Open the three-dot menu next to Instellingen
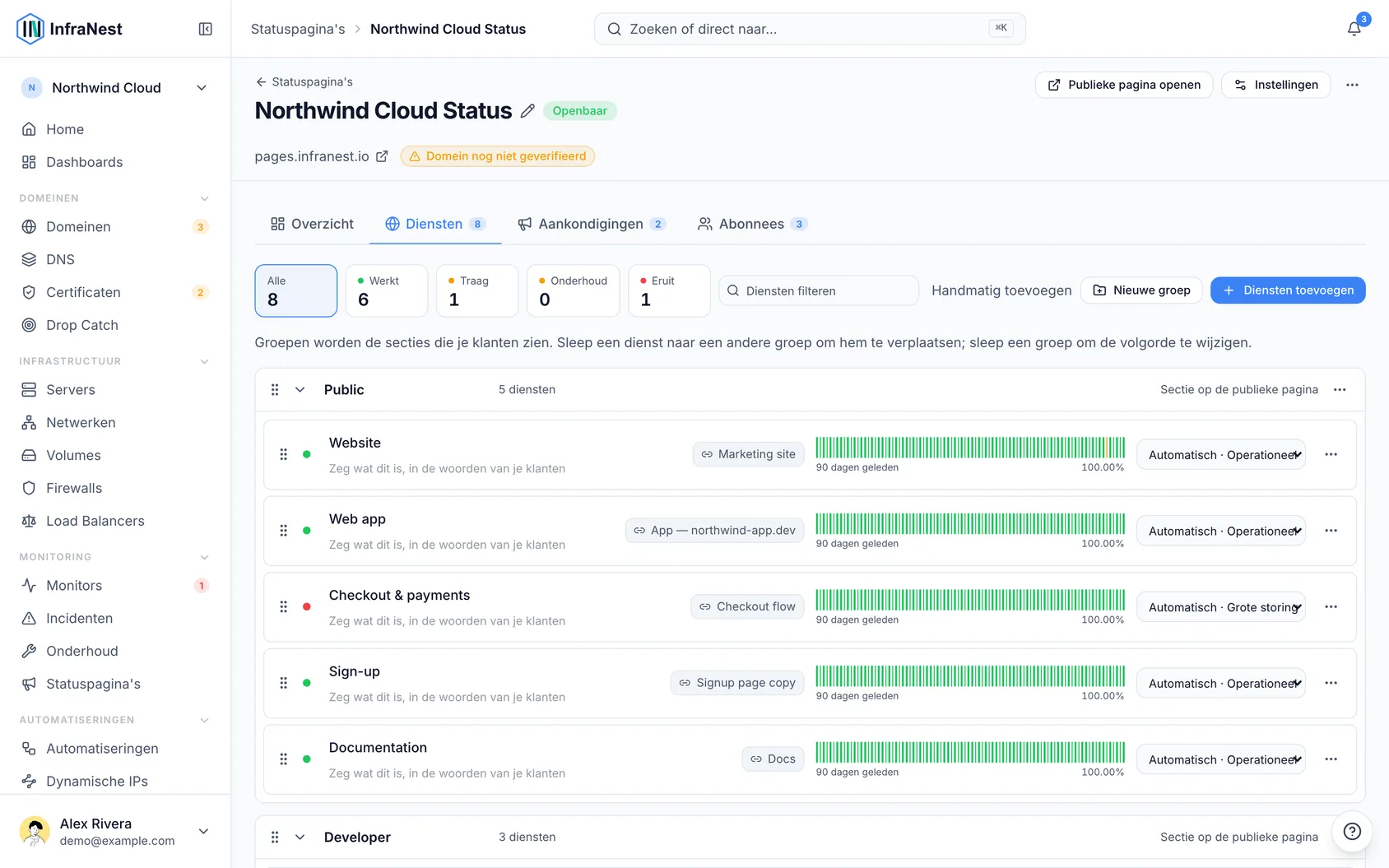Image resolution: width=1389 pixels, height=868 pixels. tap(1352, 85)
